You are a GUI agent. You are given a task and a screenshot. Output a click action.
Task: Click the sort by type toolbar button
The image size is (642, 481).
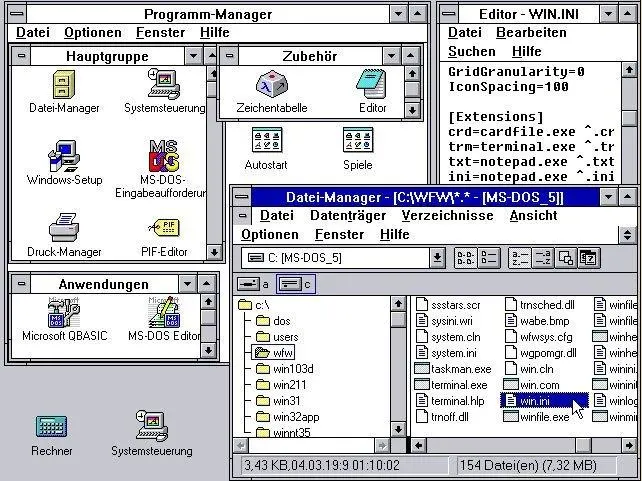pyautogui.click(x=543, y=258)
